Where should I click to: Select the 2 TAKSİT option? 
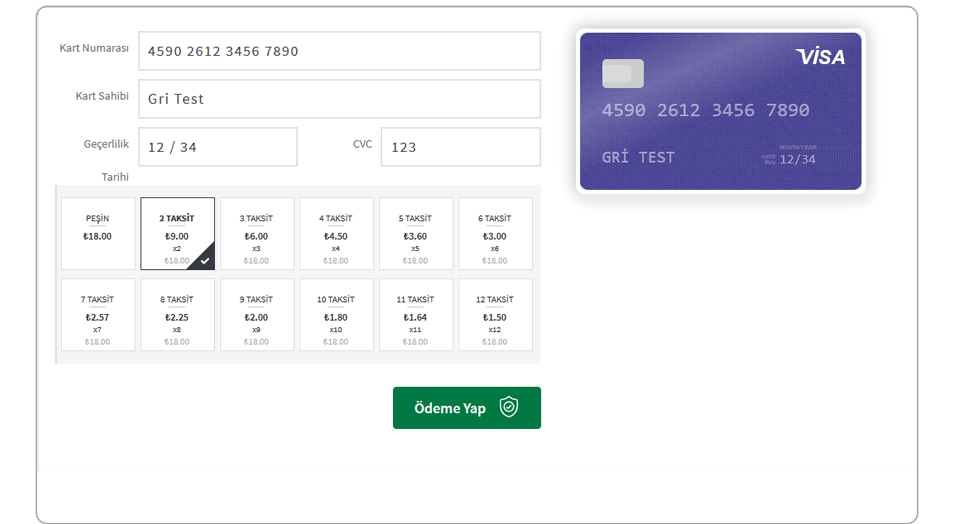tap(177, 233)
